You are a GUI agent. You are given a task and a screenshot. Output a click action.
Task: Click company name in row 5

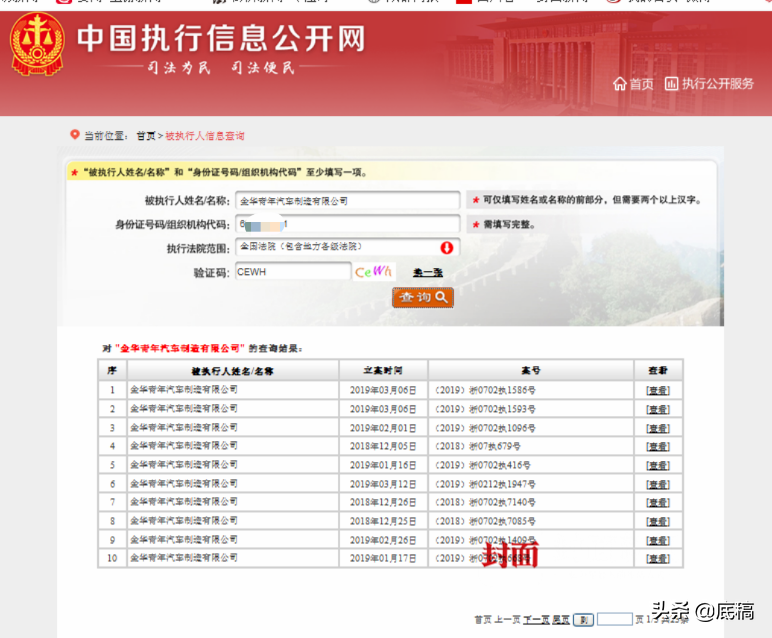[184, 465]
